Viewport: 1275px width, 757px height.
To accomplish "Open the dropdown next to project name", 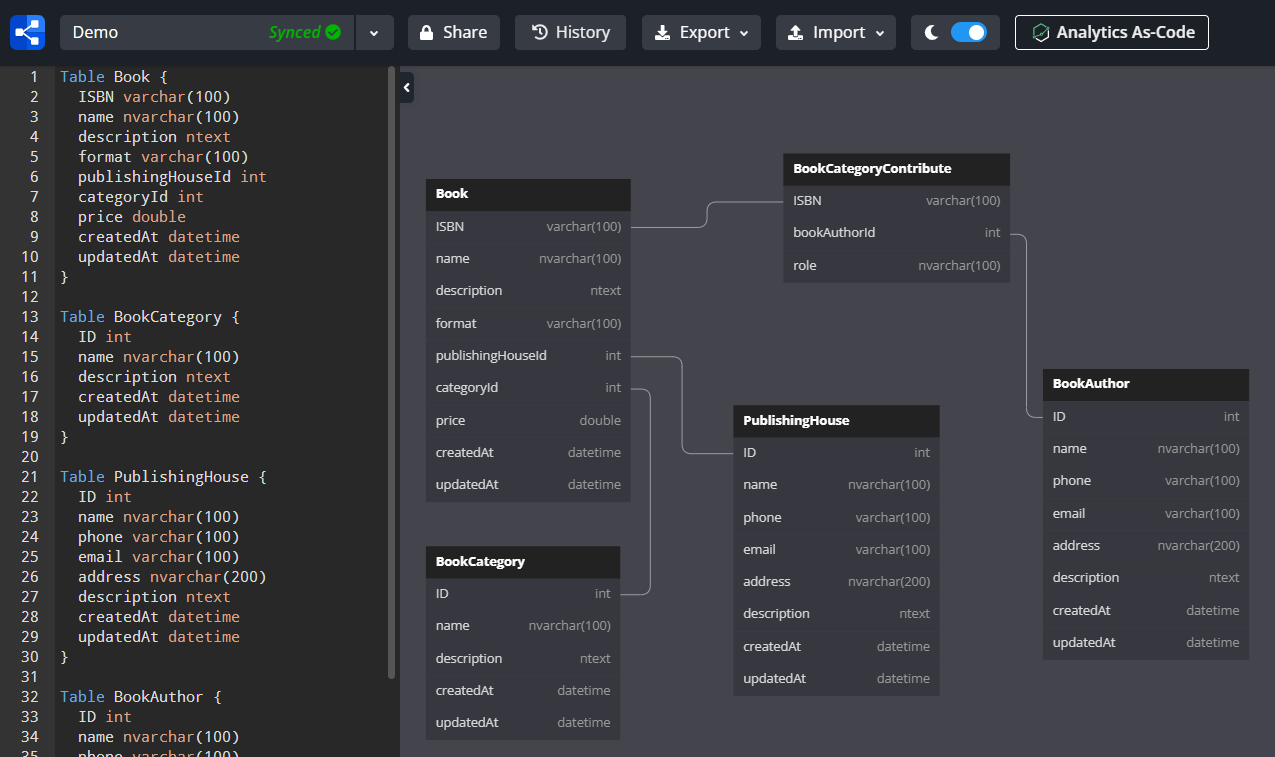I will 374,32.
